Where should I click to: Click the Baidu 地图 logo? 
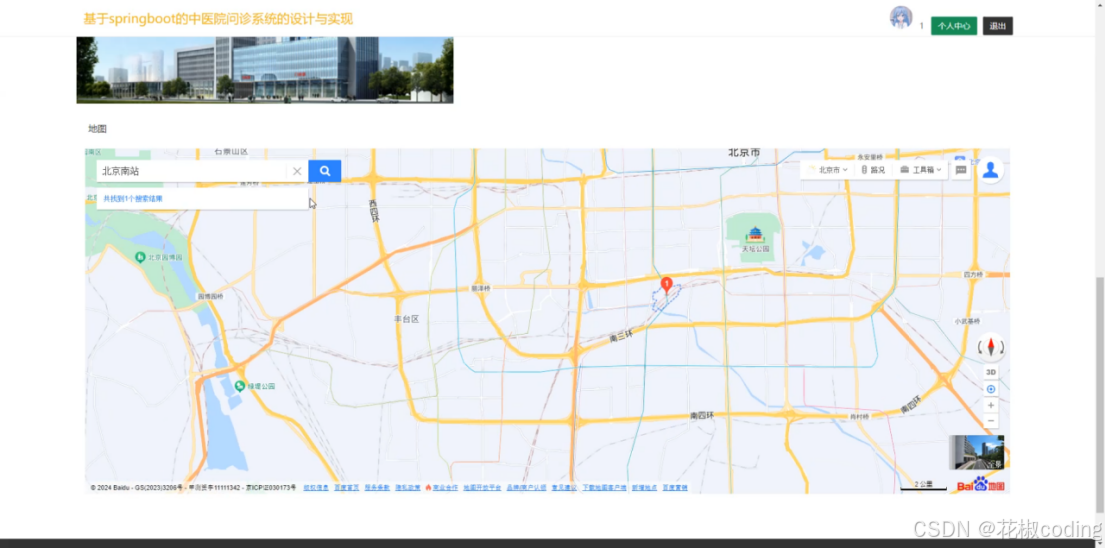coord(981,485)
